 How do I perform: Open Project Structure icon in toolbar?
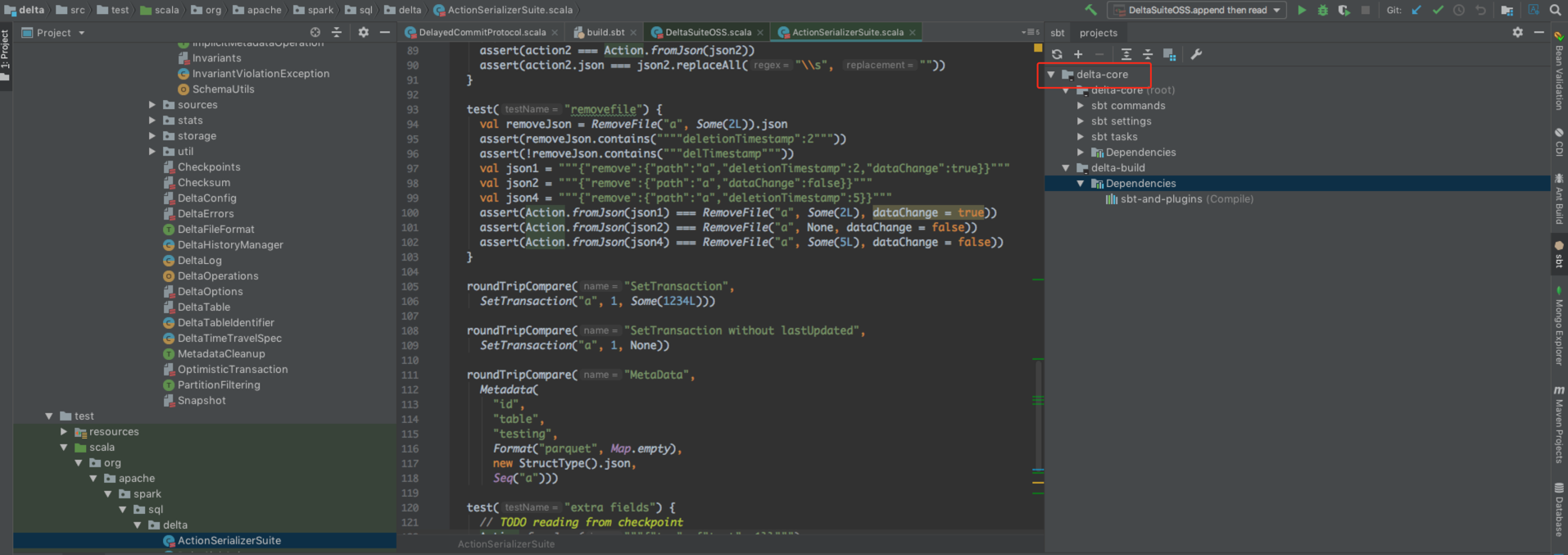point(1507,10)
